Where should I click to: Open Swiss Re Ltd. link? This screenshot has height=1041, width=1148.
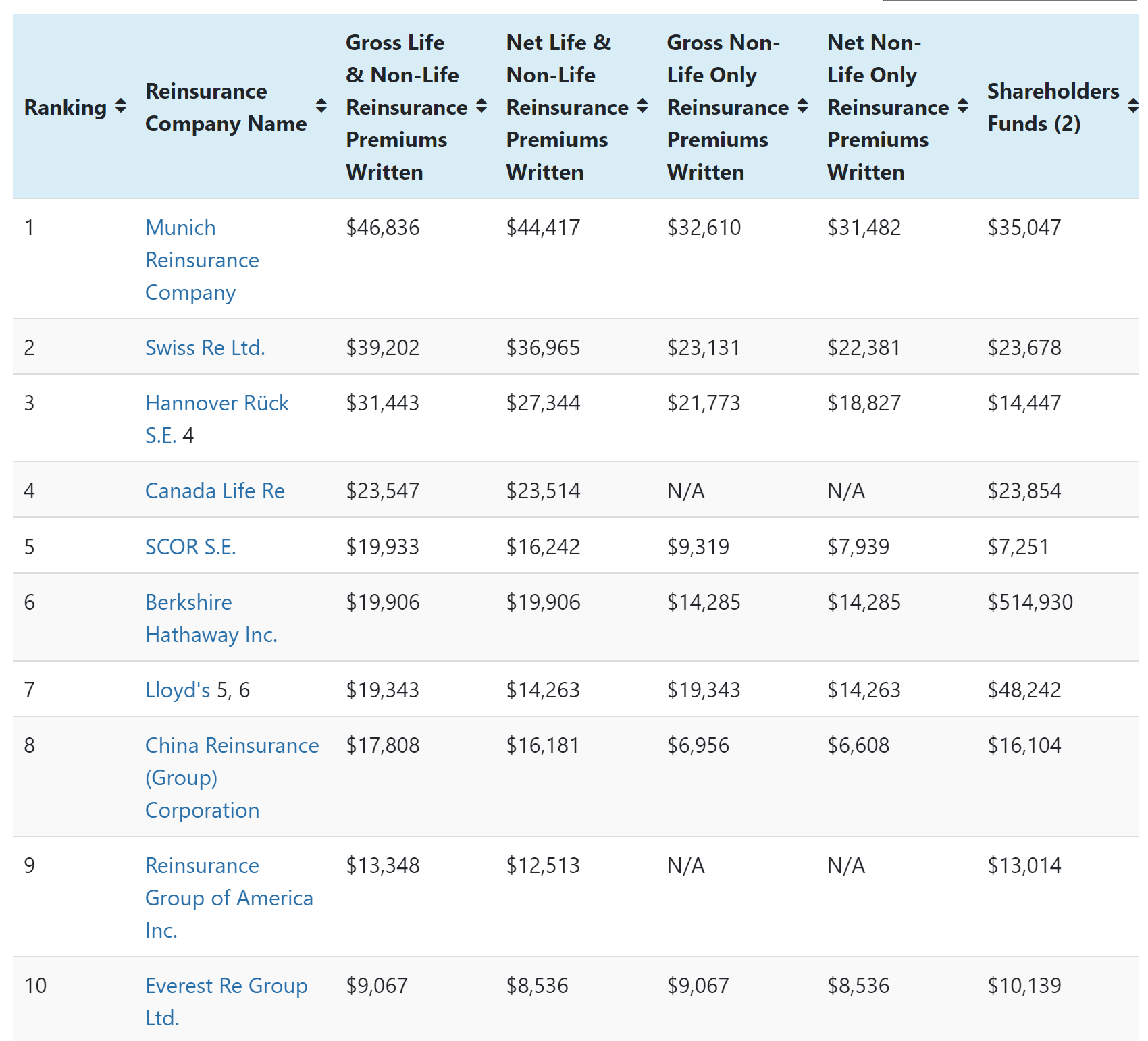point(205,348)
